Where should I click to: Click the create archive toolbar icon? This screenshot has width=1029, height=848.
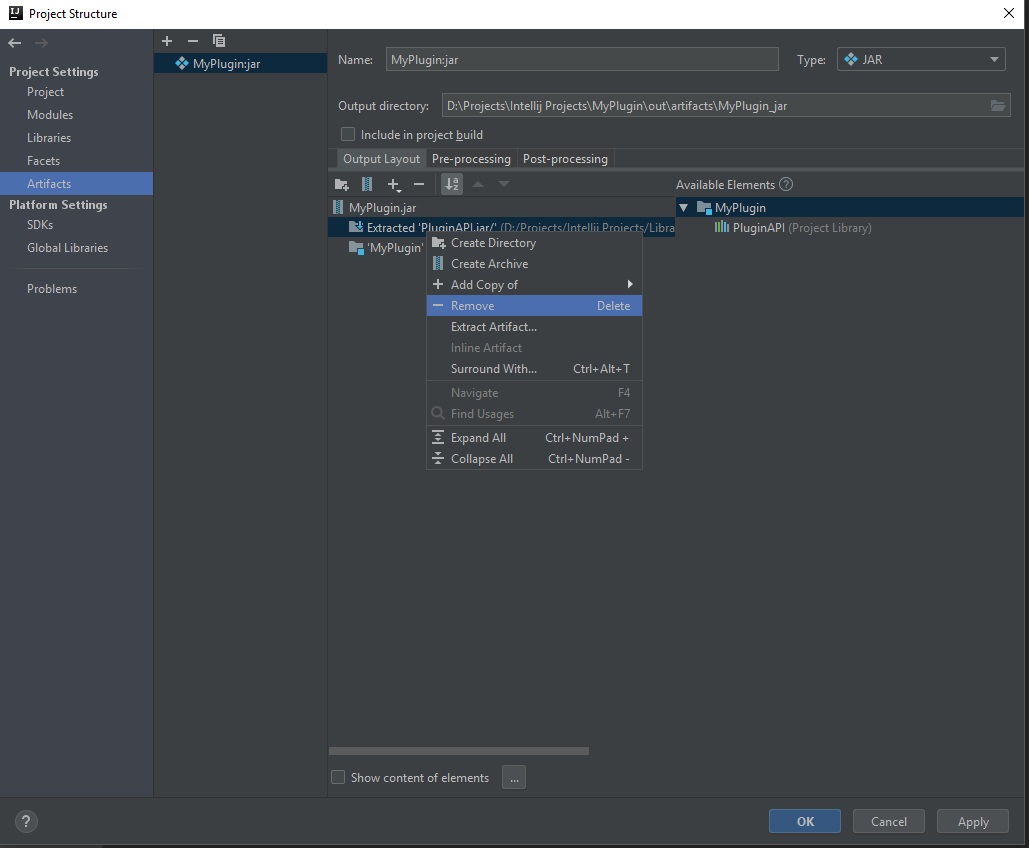[367, 185]
